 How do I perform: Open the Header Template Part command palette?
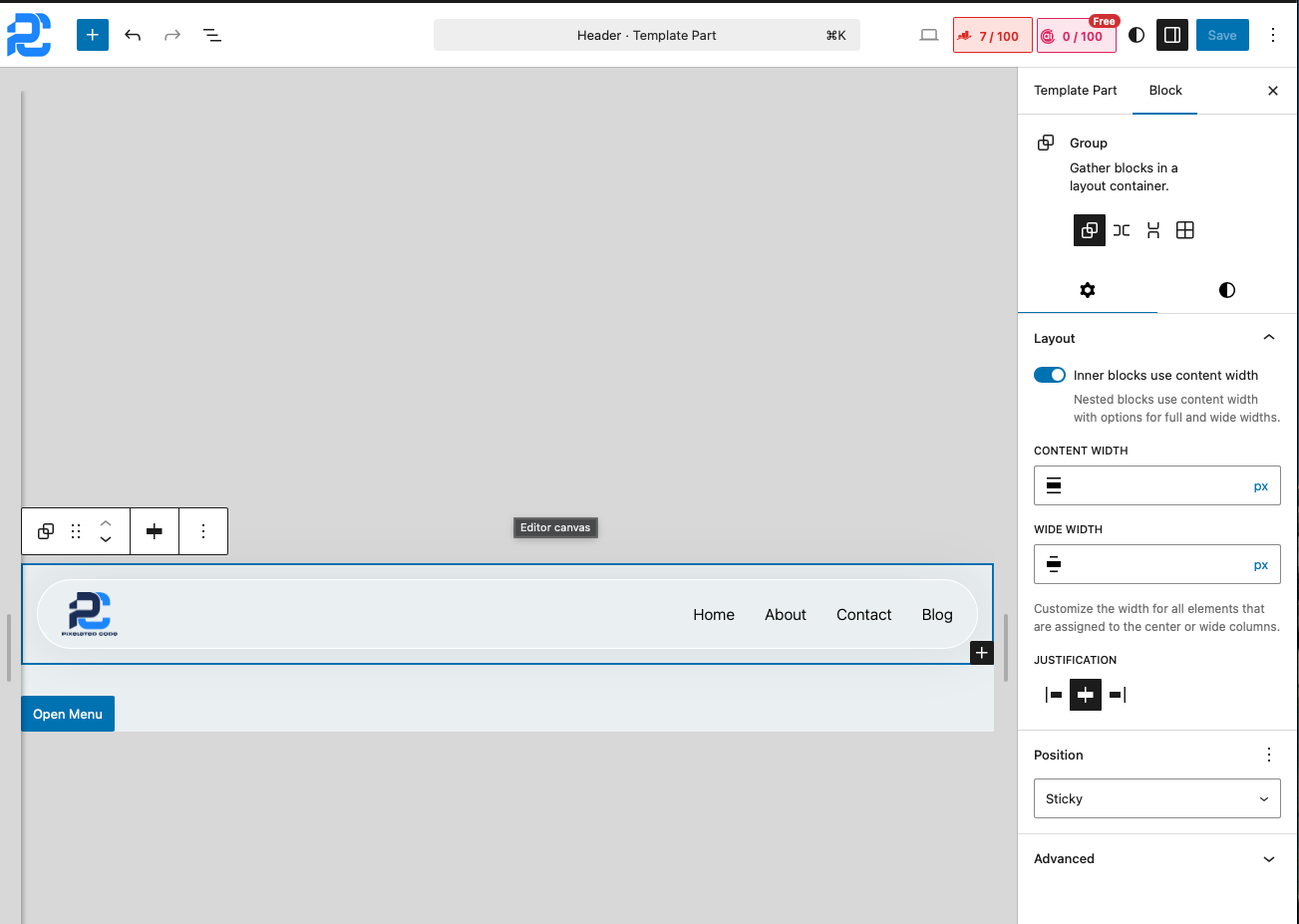[x=647, y=35]
